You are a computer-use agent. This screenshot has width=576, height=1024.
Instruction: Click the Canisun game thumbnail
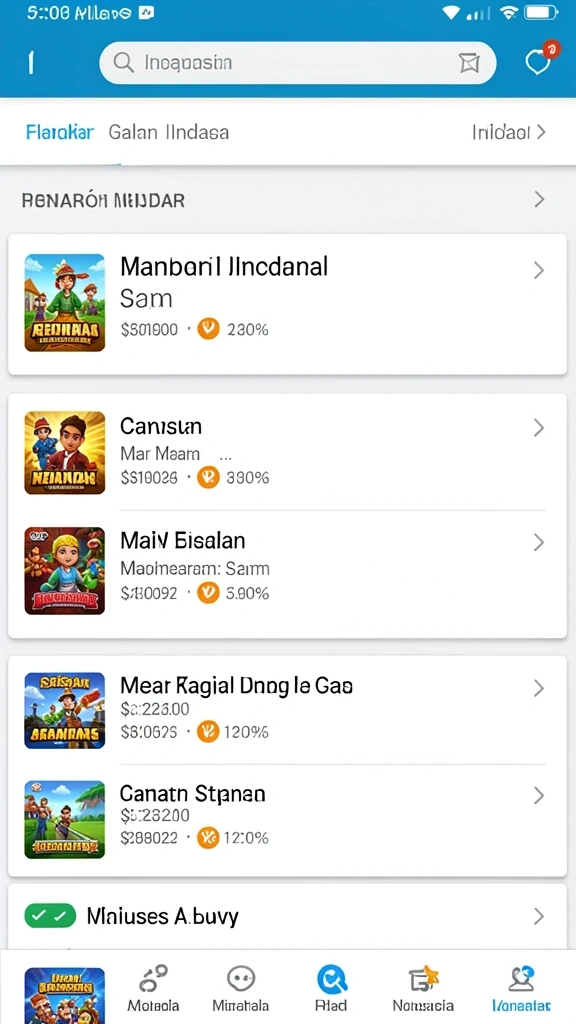tap(65, 453)
